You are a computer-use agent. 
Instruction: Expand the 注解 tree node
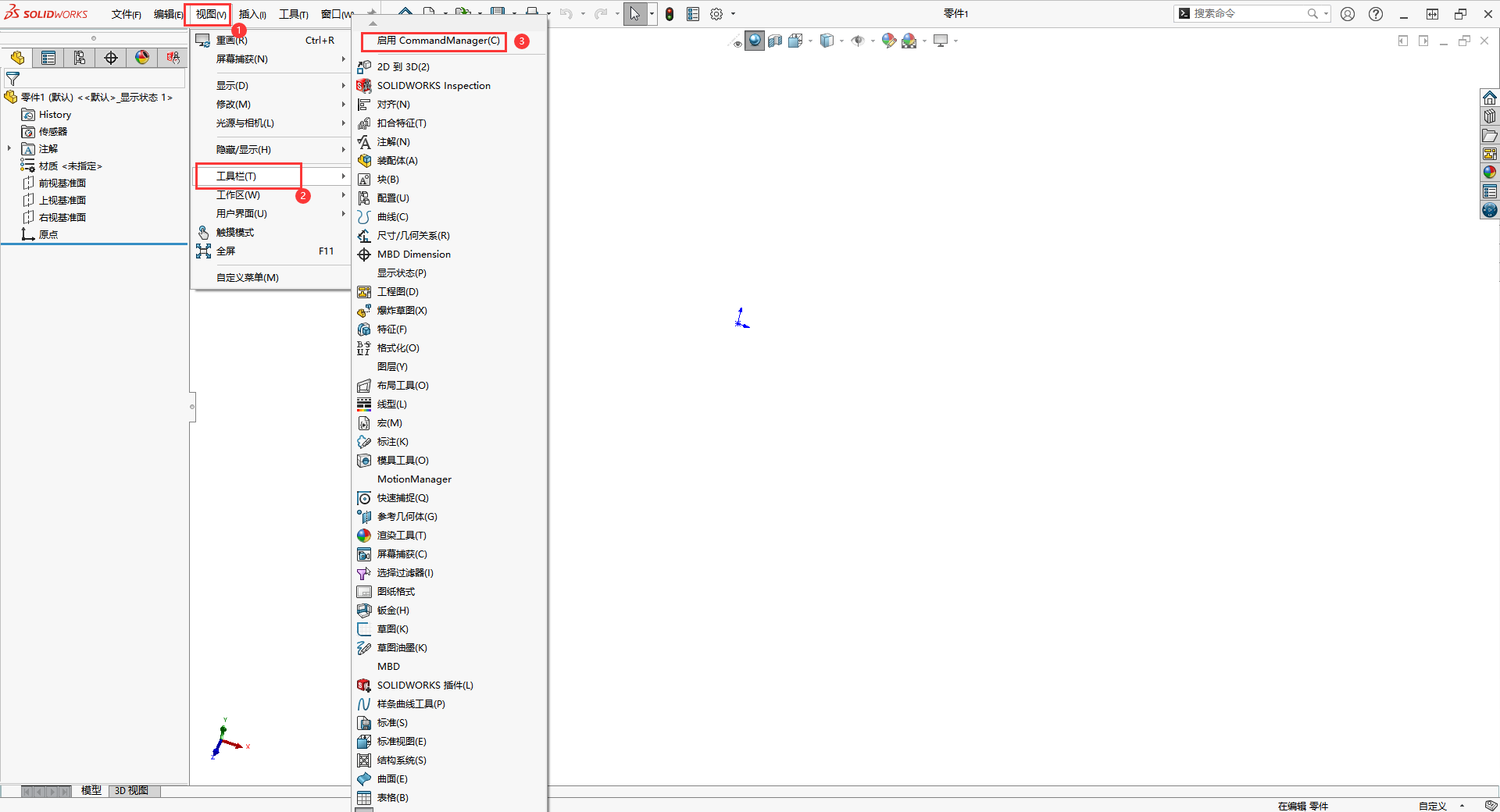tap(9, 148)
